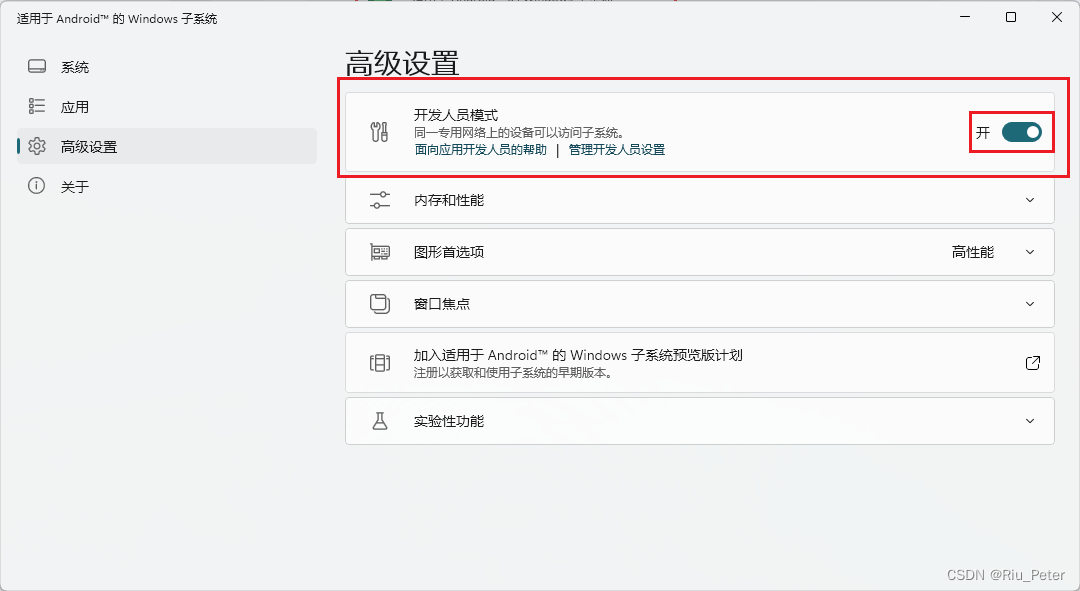Click 注册以获取和使用子系统的早期版本 description
Screen dimensions: 1080x591
513,373
